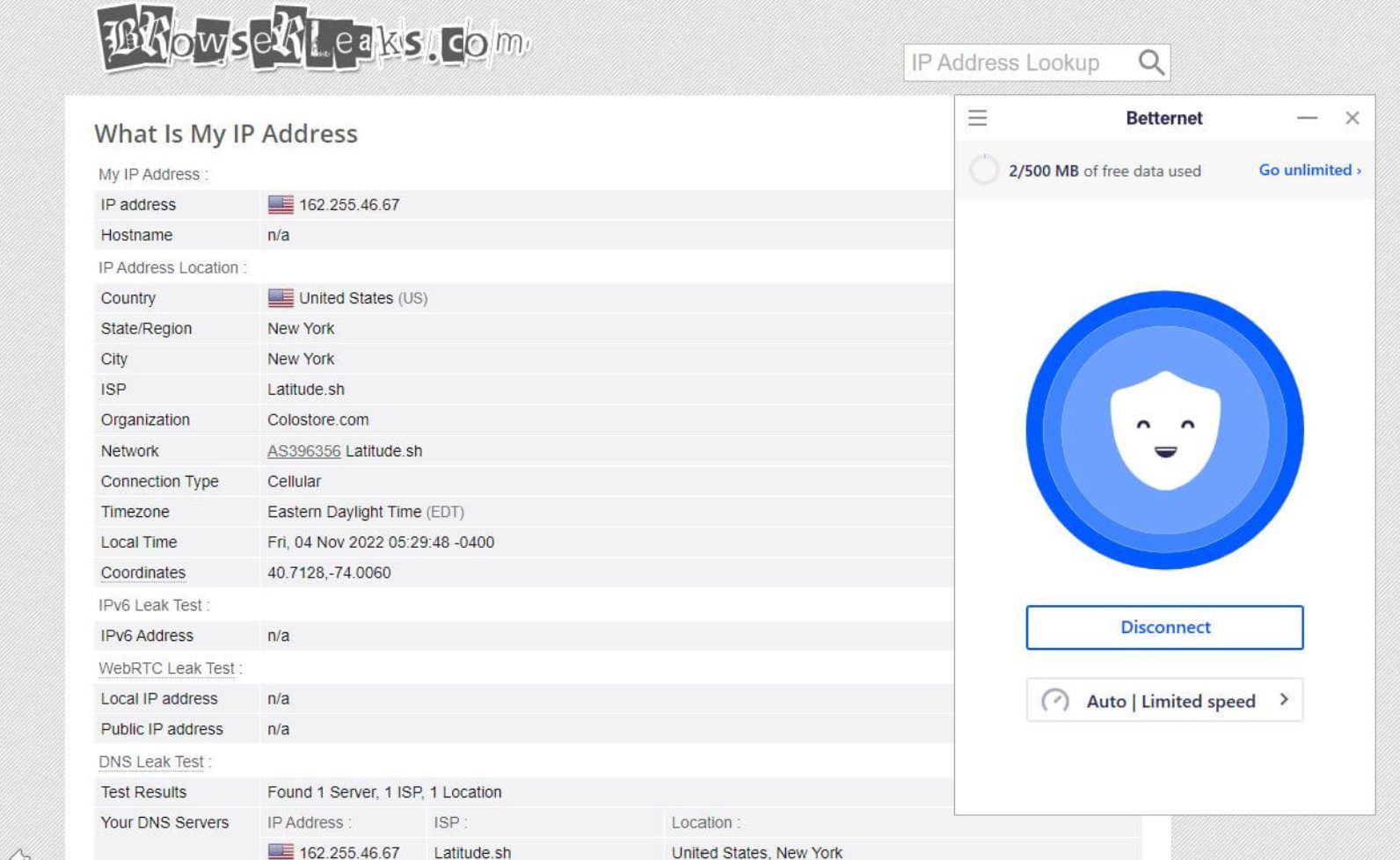Close the Betternet window
Screen dimensions: 1400x860
click(x=1353, y=118)
